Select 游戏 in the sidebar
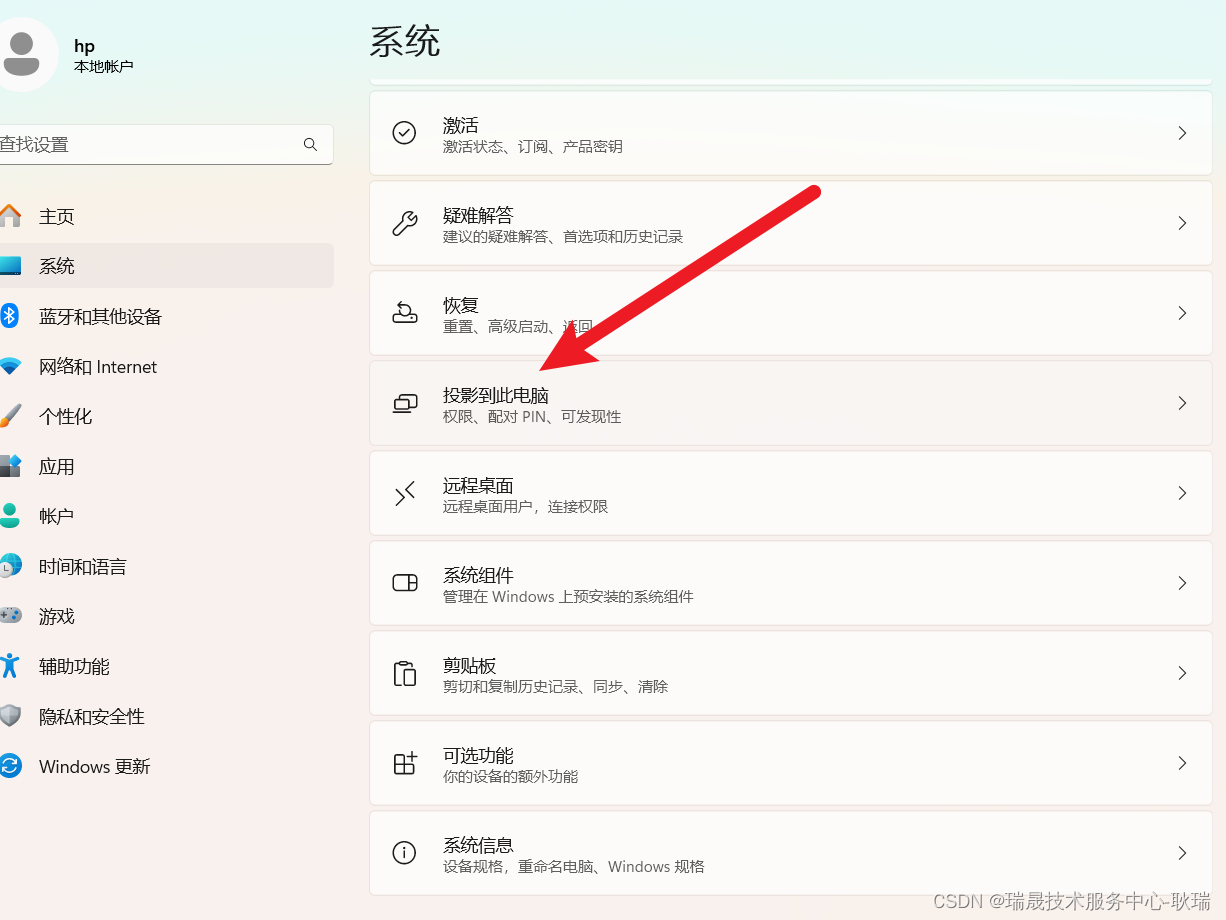Viewport: 1226px width, 920px height. tap(166, 616)
